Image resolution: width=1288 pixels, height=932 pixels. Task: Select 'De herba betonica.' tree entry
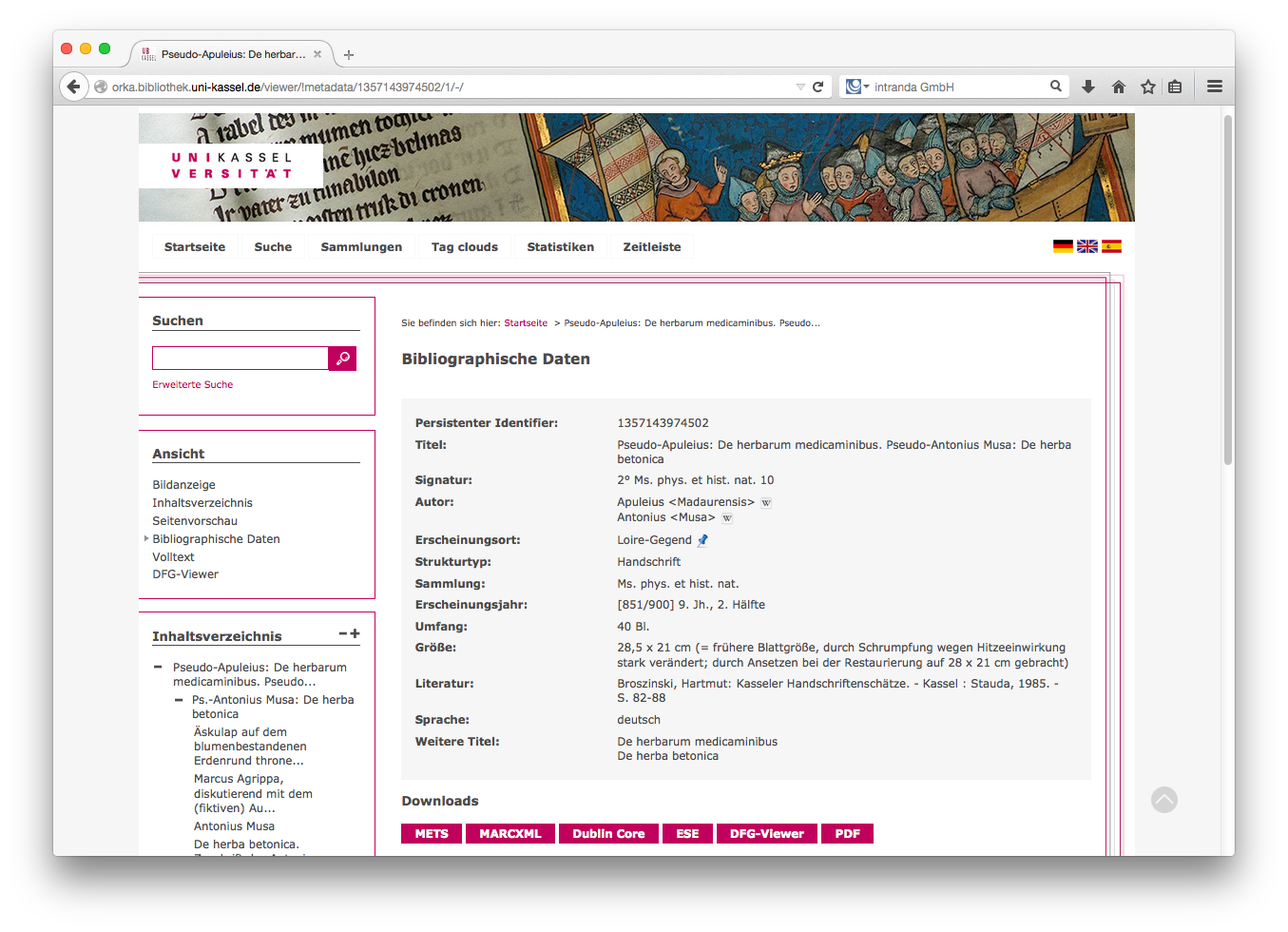246,845
